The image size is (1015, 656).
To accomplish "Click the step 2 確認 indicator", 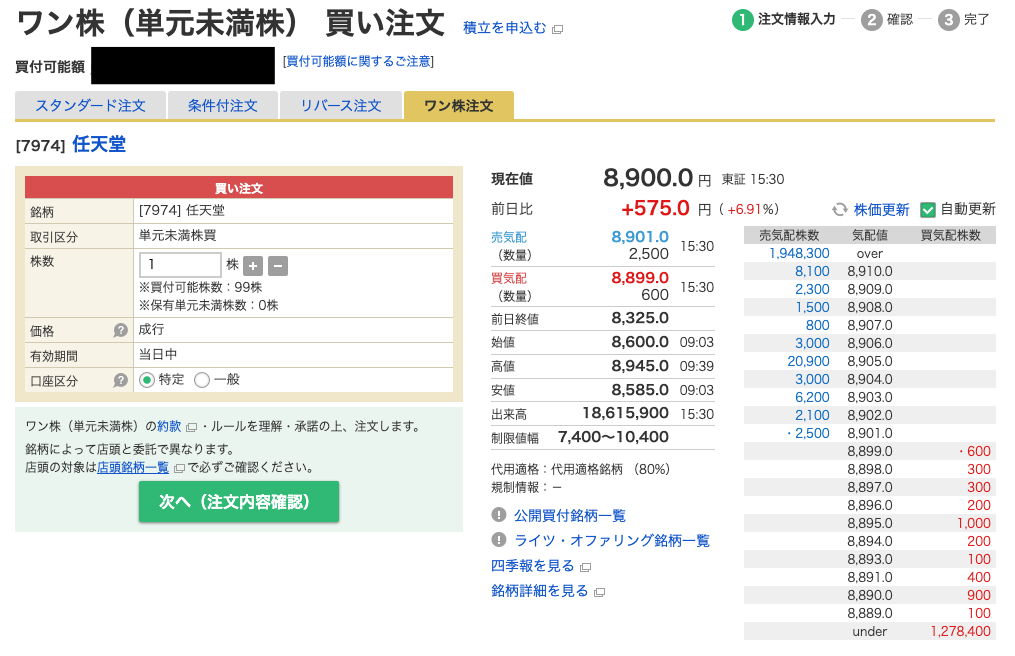I will (x=887, y=19).
